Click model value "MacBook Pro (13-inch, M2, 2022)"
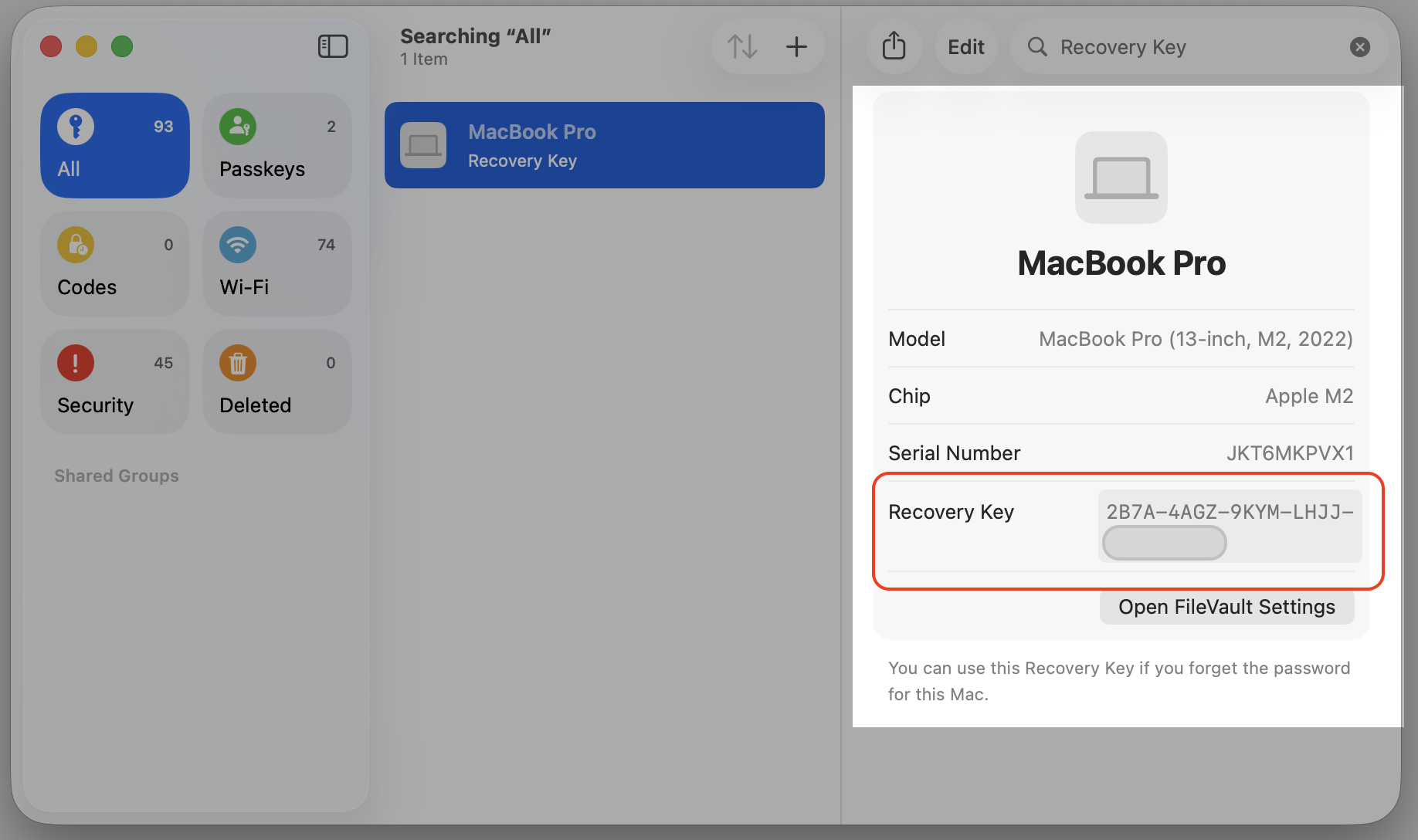The height and width of the screenshot is (840, 1418). [1196, 339]
